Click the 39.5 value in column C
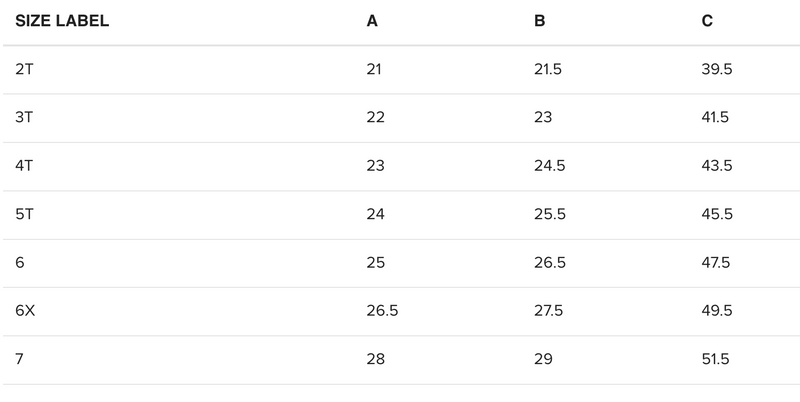Image resolution: width=800 pixels, height=402 pixels. (x=718, y=70)
